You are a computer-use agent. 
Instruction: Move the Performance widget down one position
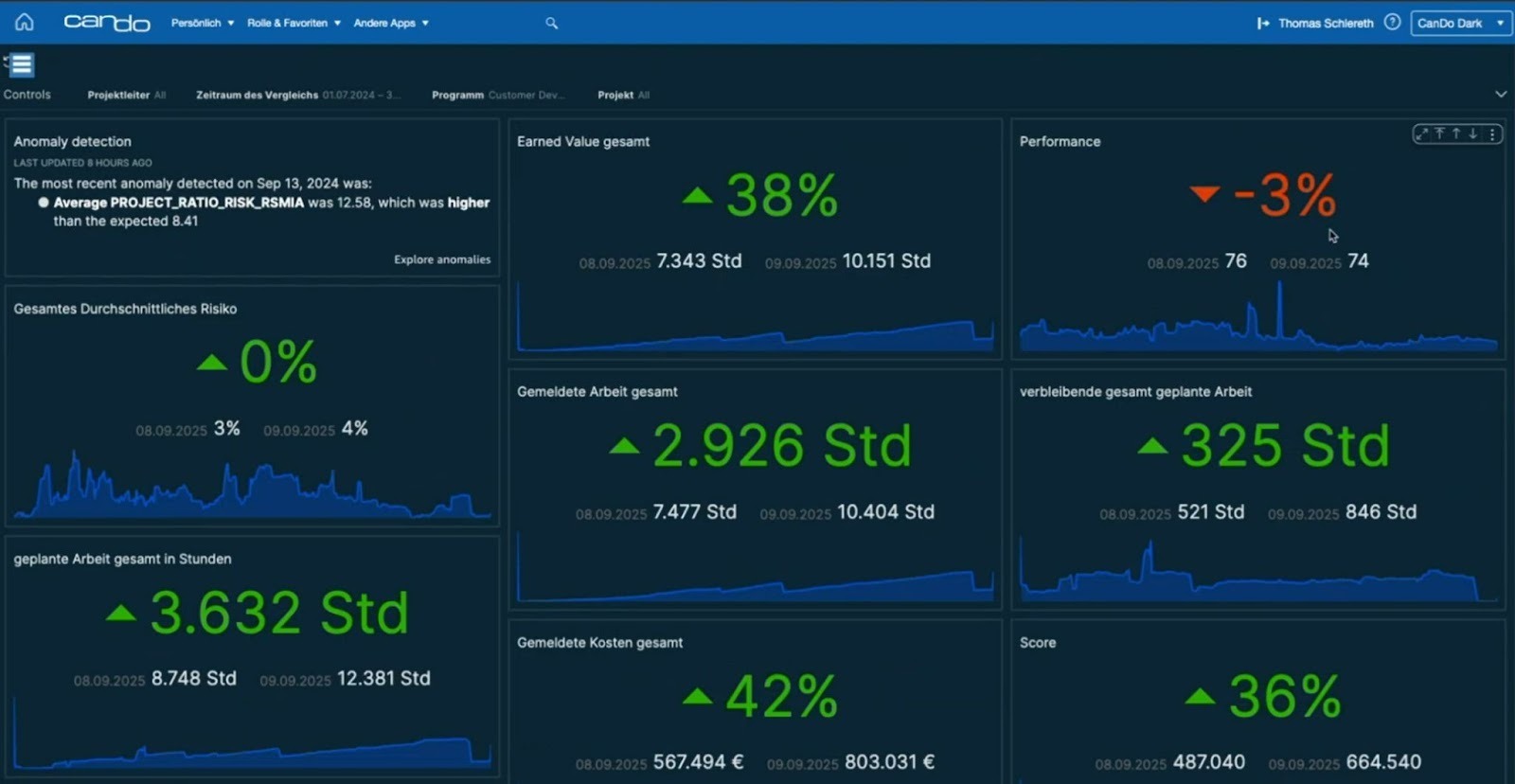(x=1473, y=134)
